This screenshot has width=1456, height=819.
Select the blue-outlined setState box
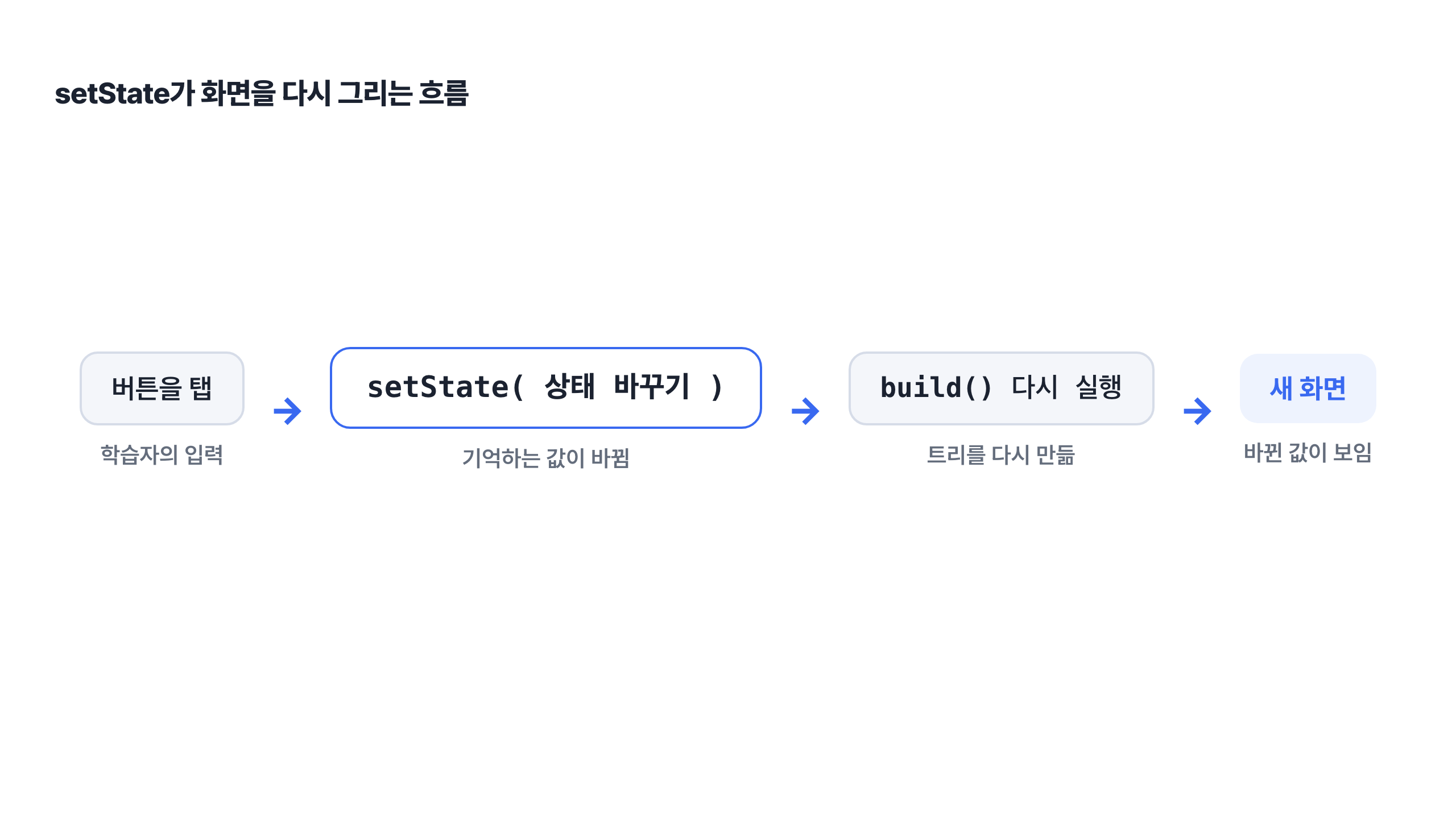tap(546, 388)
